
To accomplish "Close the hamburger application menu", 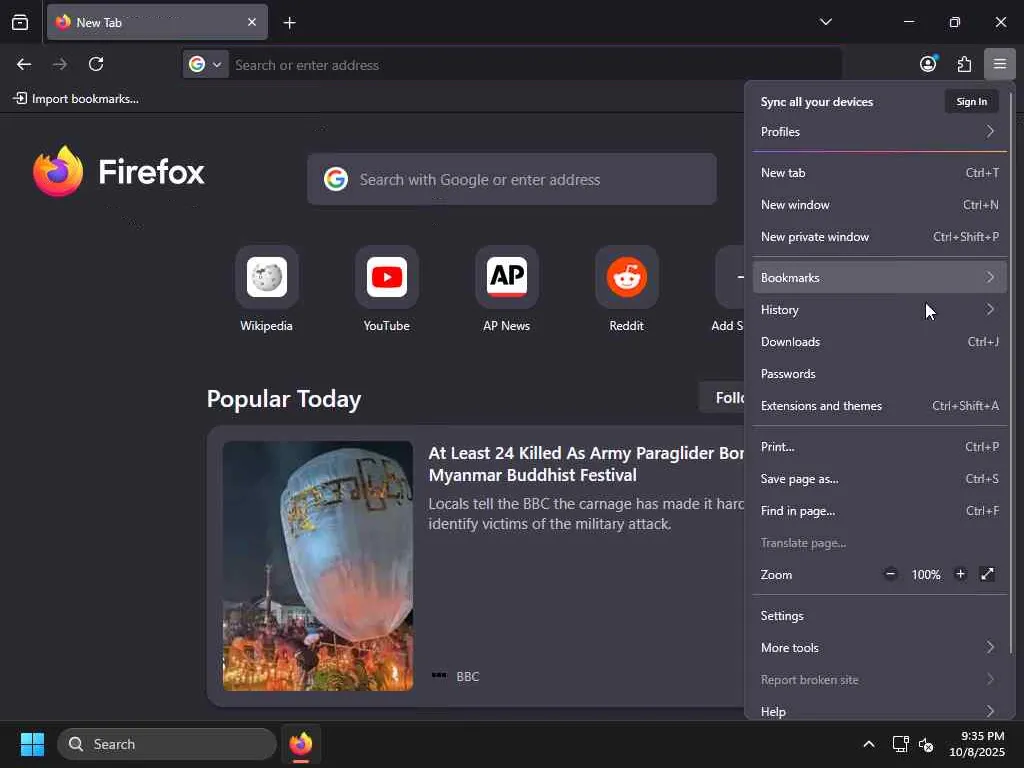I will pyautogui.click(x=999, y=64).
